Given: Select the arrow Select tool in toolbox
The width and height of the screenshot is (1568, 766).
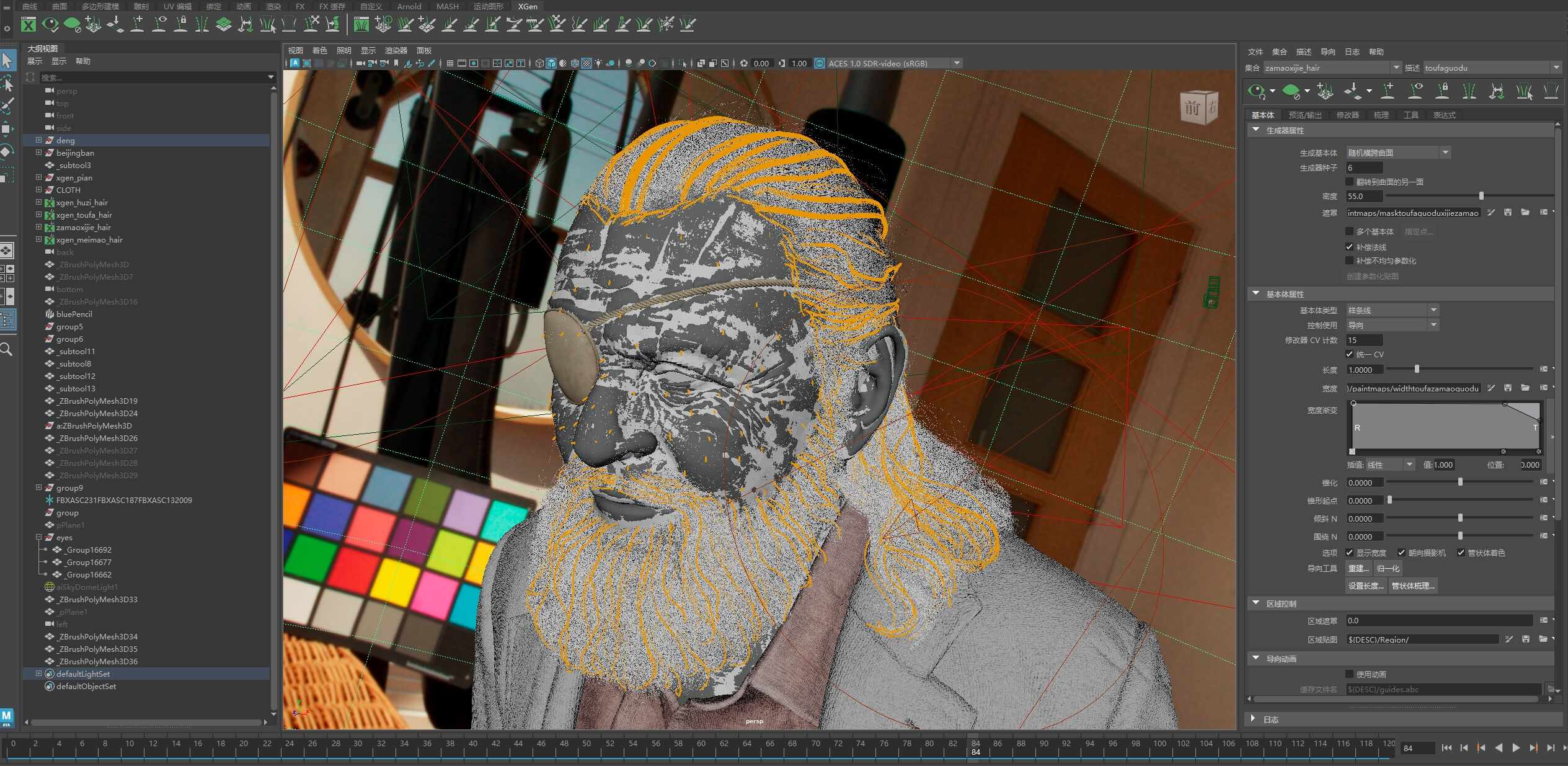Looking at the screenshot, I should tap(7, 60).
